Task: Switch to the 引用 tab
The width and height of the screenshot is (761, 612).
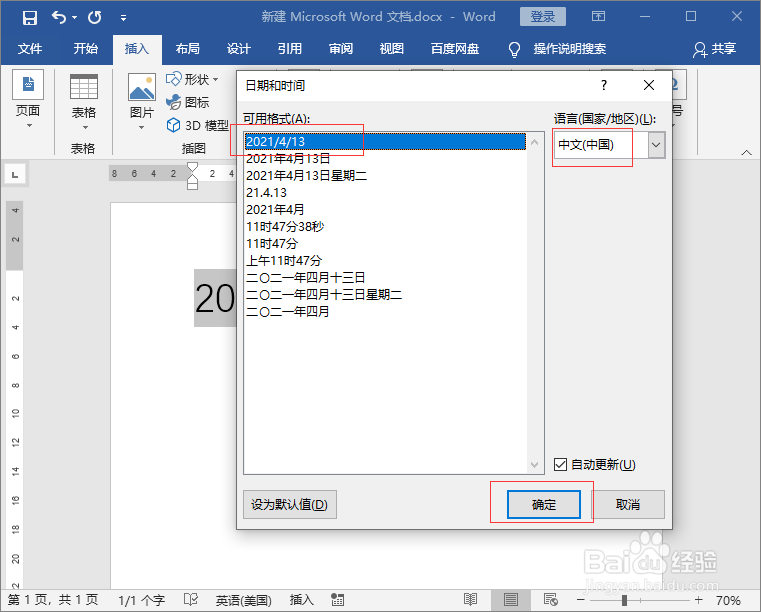Action: [289, 49]
